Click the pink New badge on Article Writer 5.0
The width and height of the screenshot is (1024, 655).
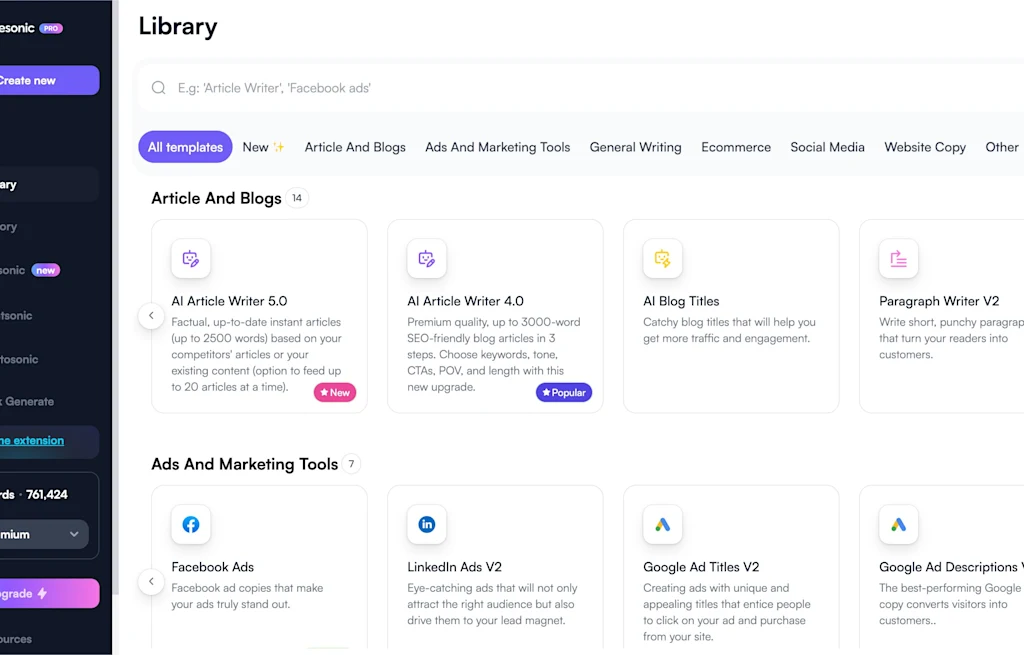(x=335, y=392)
